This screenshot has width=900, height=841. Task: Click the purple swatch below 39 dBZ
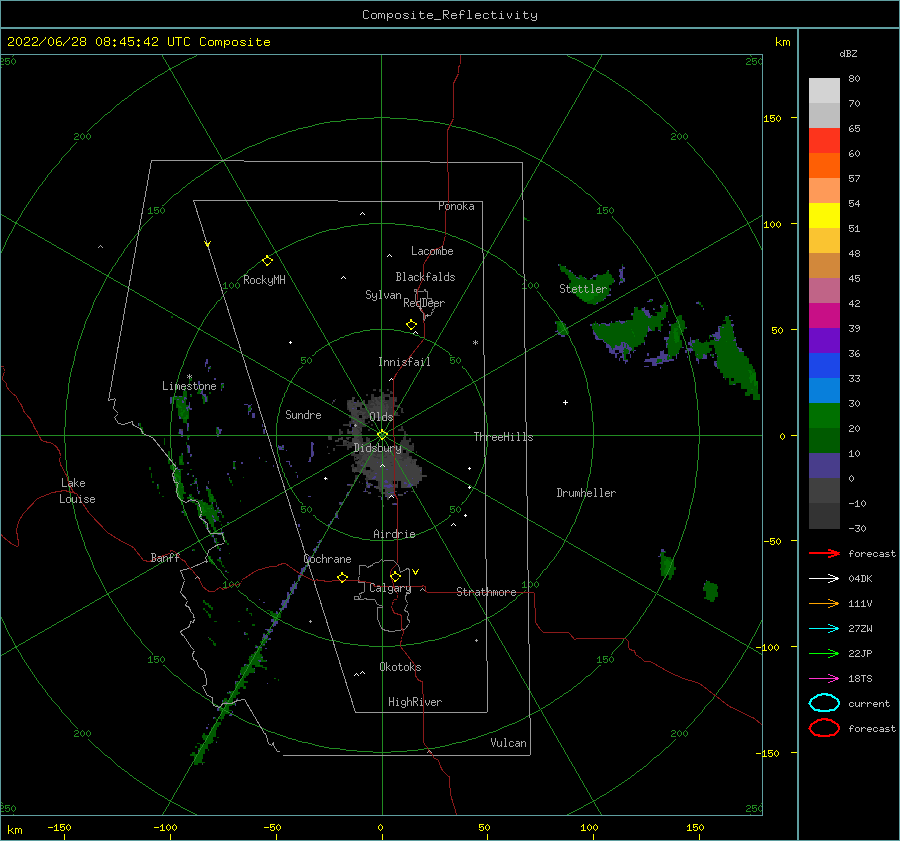pyautogui.click(x=824, y=340)
